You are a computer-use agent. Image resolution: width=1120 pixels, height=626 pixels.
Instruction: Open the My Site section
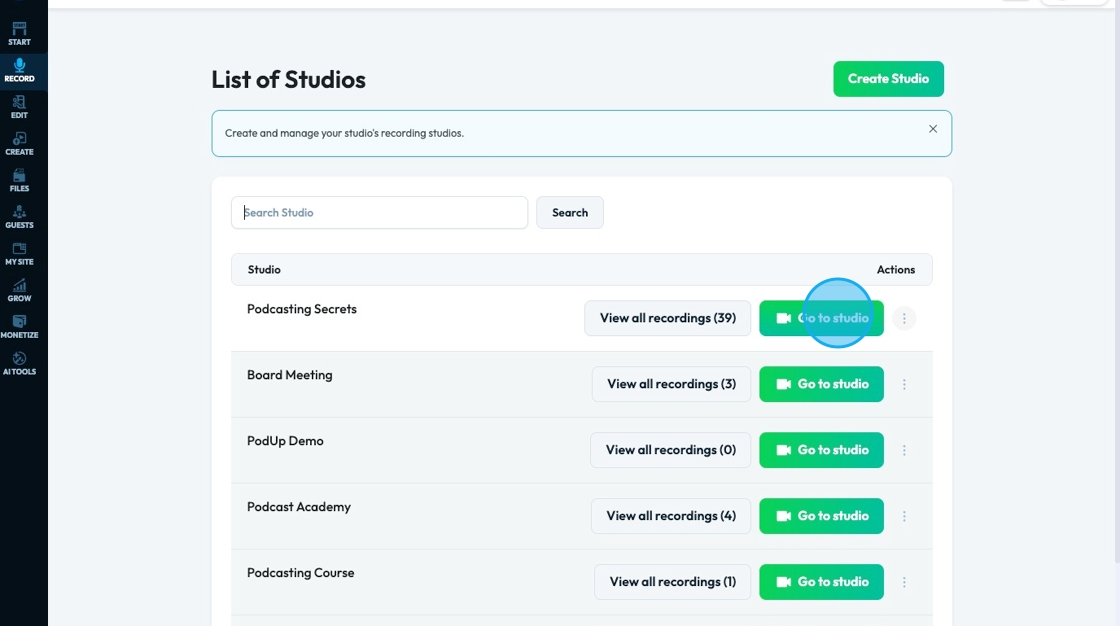pyautogui.click(x=19, y=253)
